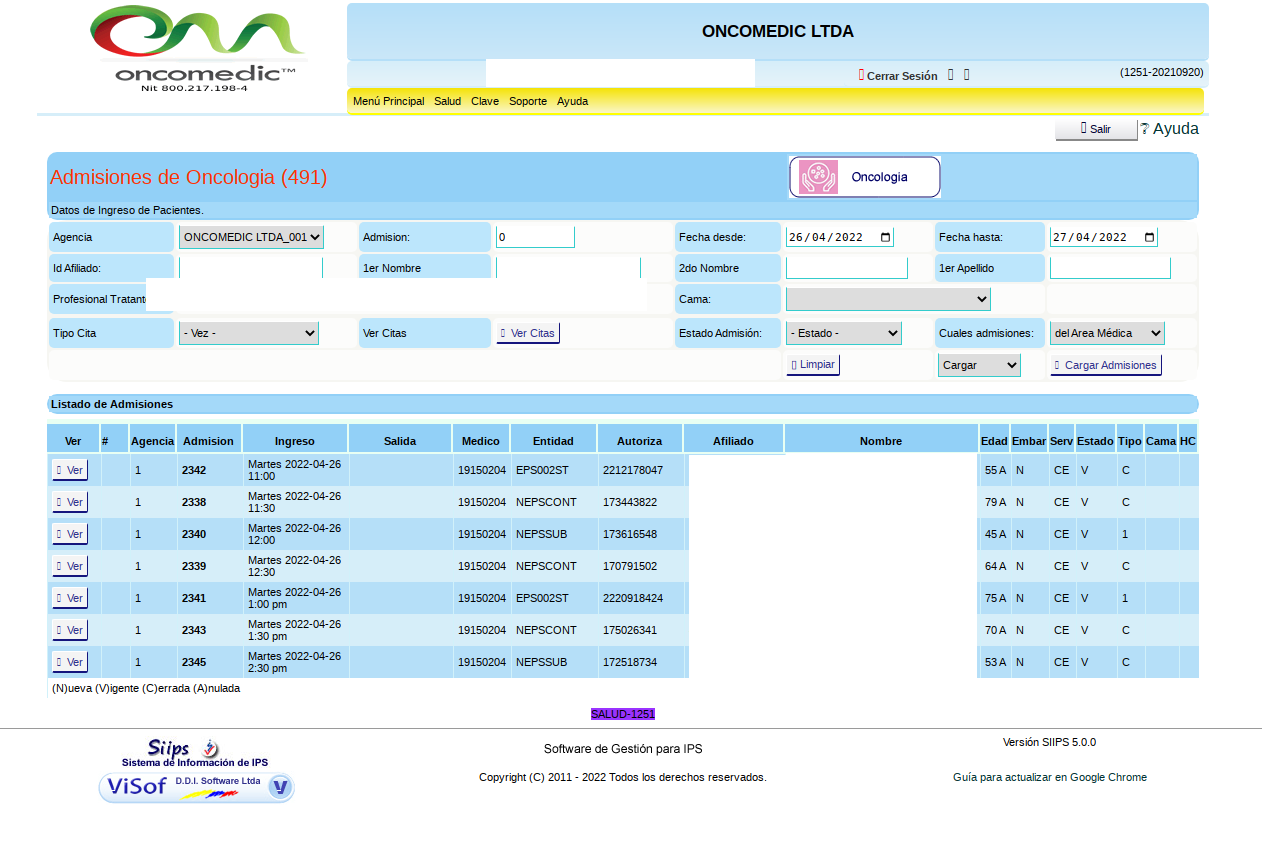Click into the Admision number field

535,237
